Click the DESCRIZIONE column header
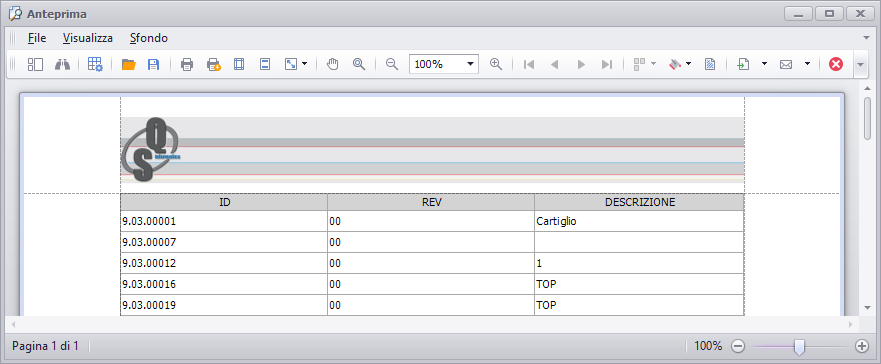The height and width of the screenshot is (364, 881). click(639, 202)
